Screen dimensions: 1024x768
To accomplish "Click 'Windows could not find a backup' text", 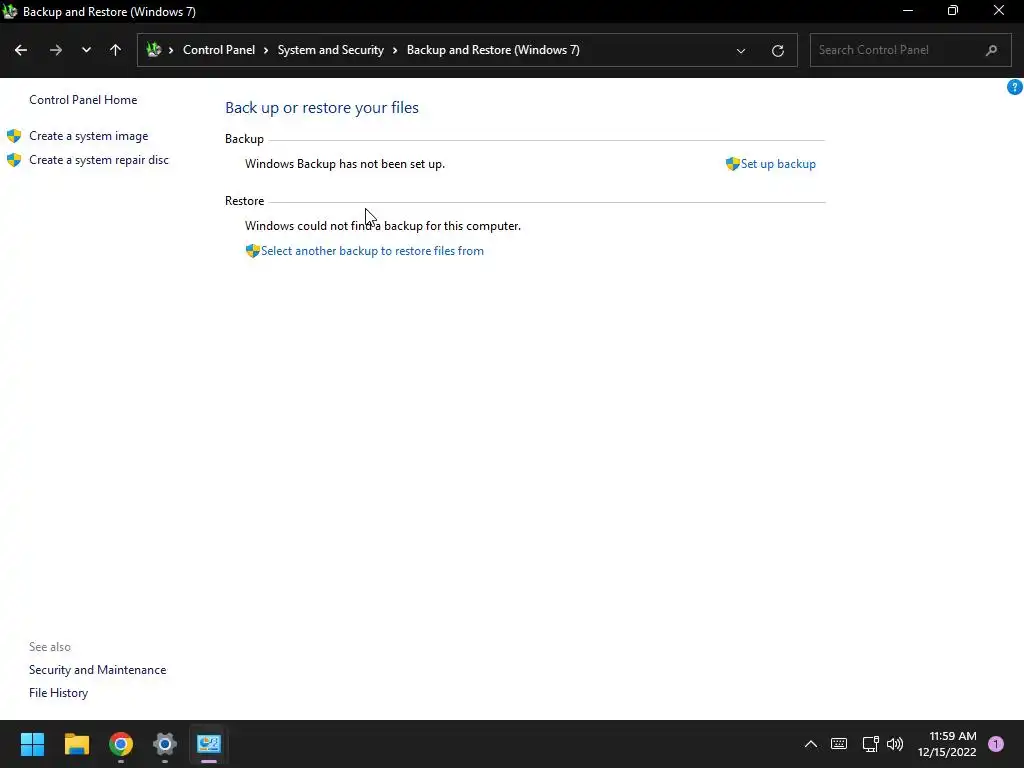I will [383, 226].
